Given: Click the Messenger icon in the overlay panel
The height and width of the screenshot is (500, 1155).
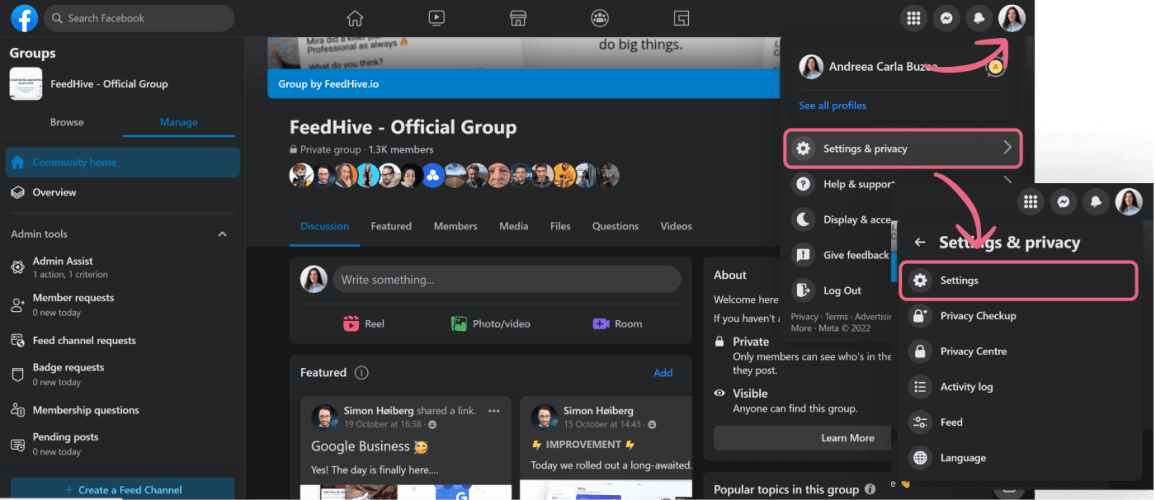Looking at the screenshot, I should (x=1063, y=202).
